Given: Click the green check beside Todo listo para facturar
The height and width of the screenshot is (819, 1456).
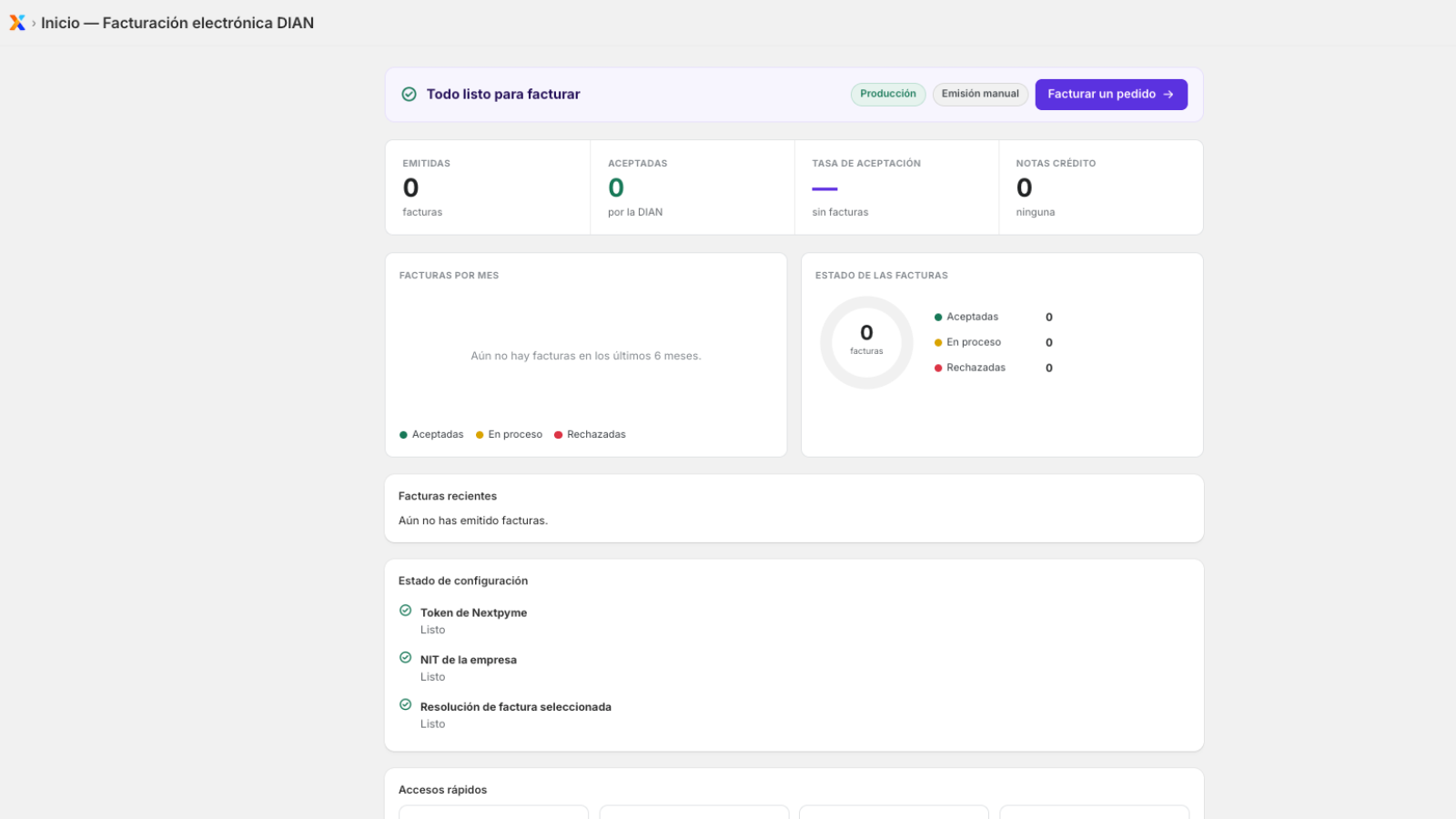Looking at the screenshot, I should [x=409, y=95].
